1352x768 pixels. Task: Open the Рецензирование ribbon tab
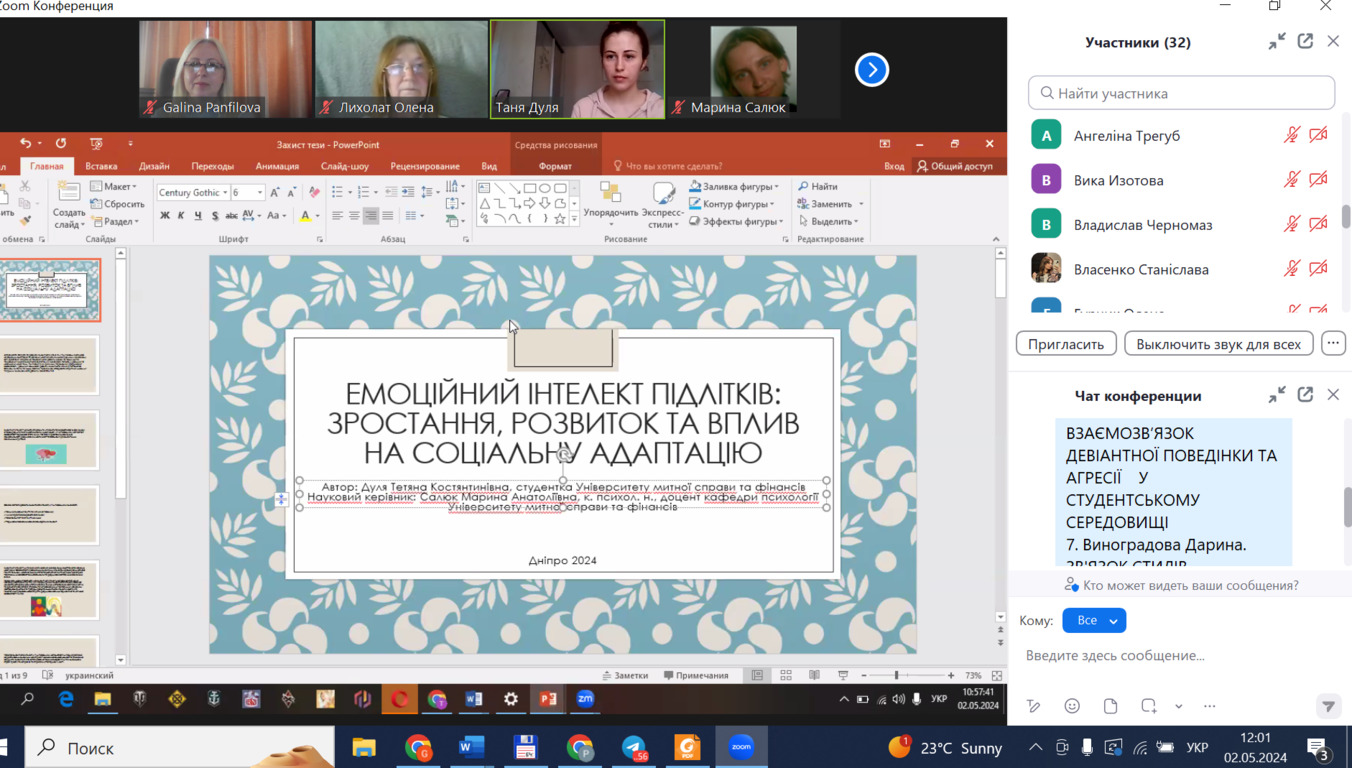click(x=425, y=166)
